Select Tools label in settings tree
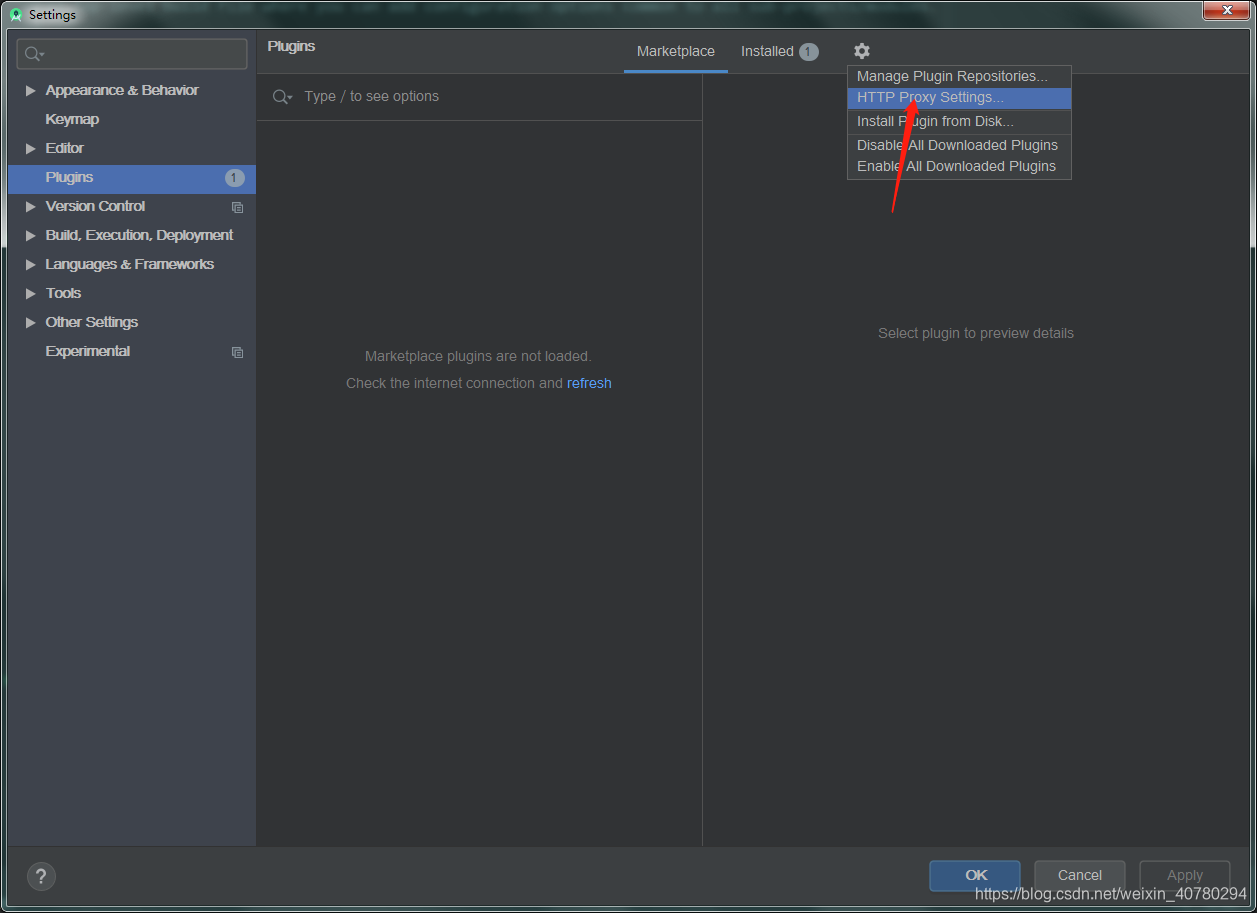The width and height of the screenshot is (1257, 913). [x=63, y=293]
